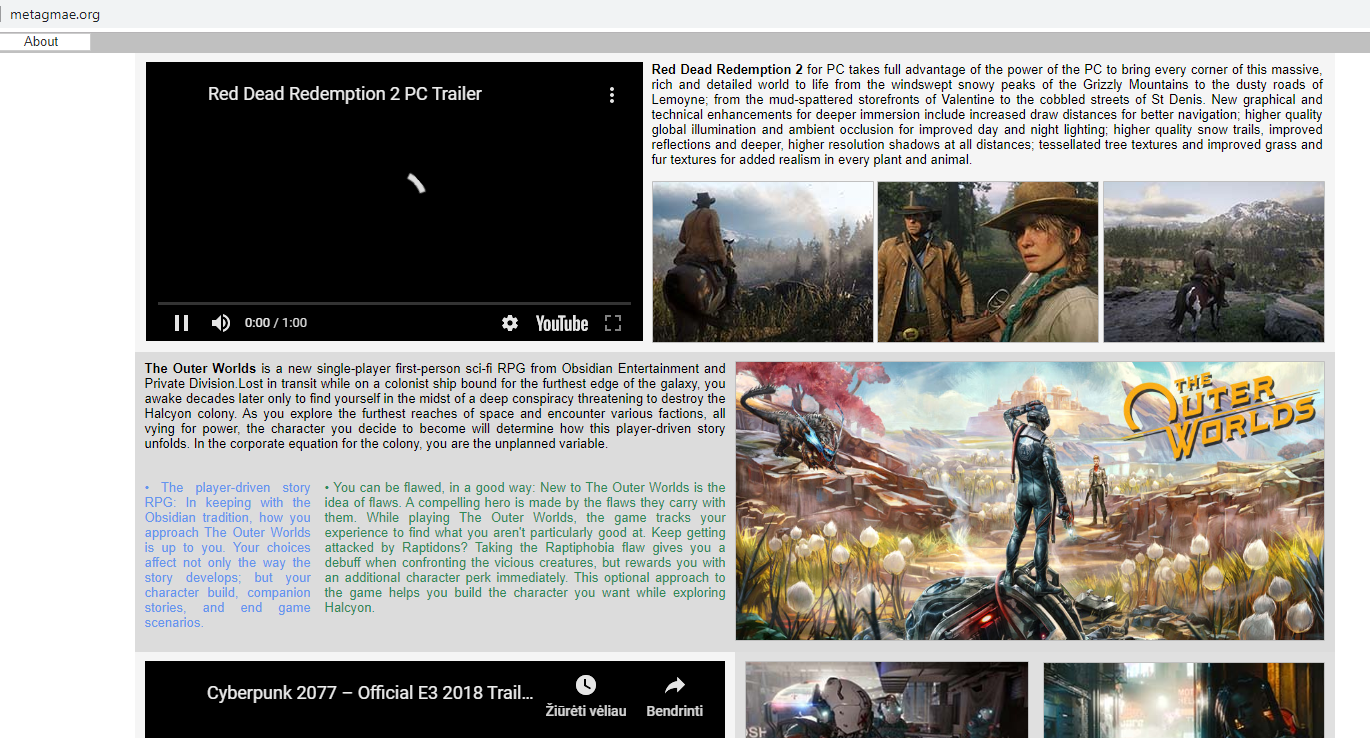Pause the Red Dead Redemption 2 trailer

click(181, 323)
